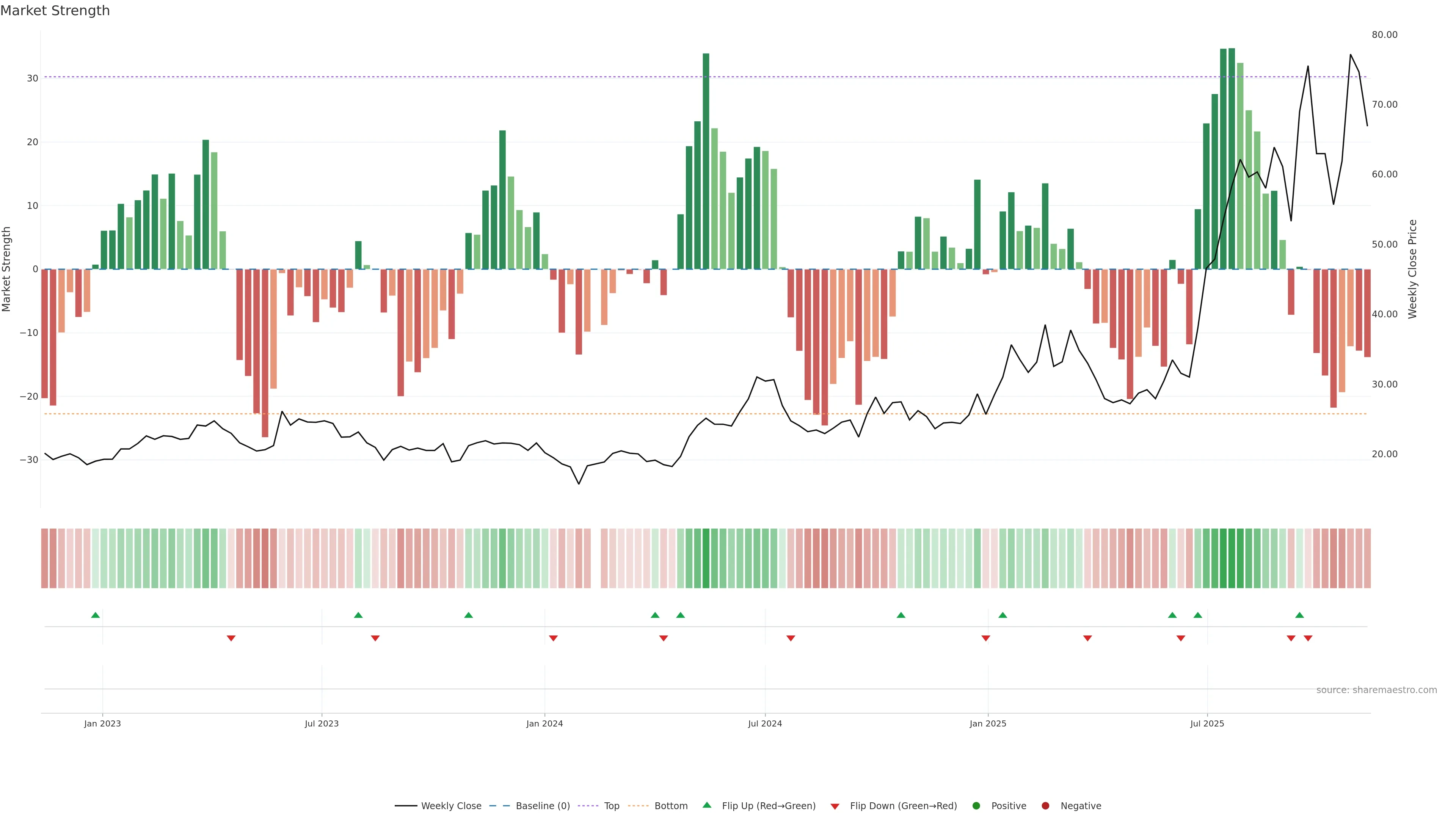The height and width of the screenshot is (819, 1456).
Task: Click the darkest green heatmap cell mid-2024
Action: 706,558
